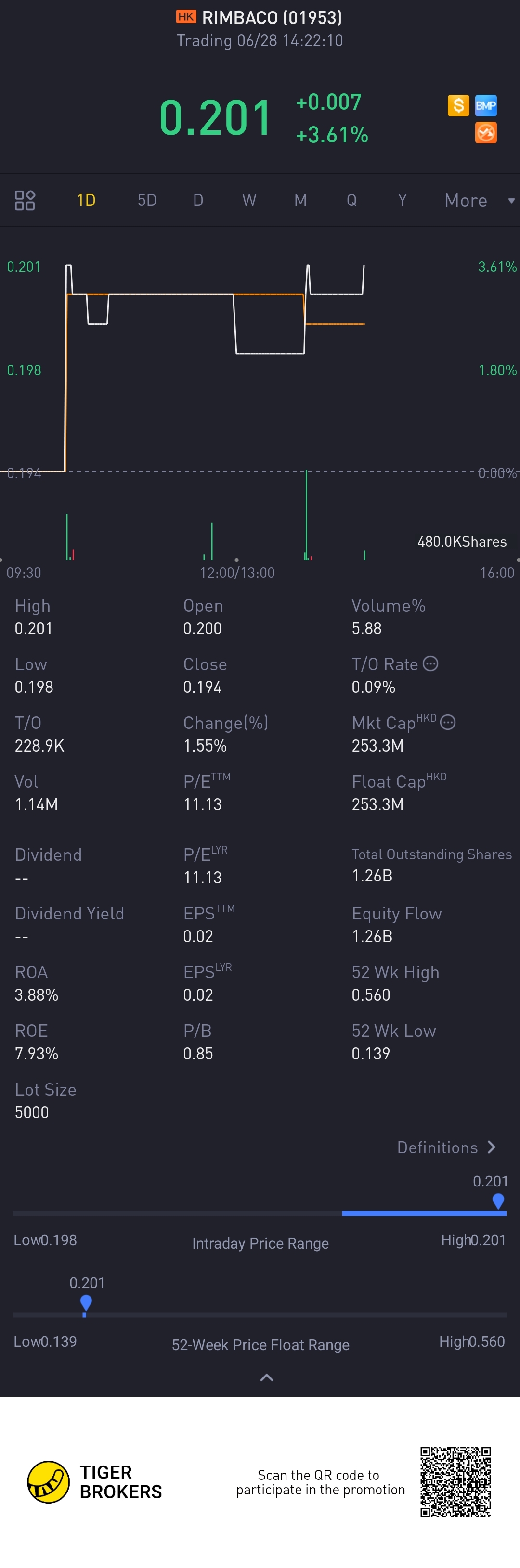
Task: Switch to the W weekly chart tab
Action: point(249,200)
